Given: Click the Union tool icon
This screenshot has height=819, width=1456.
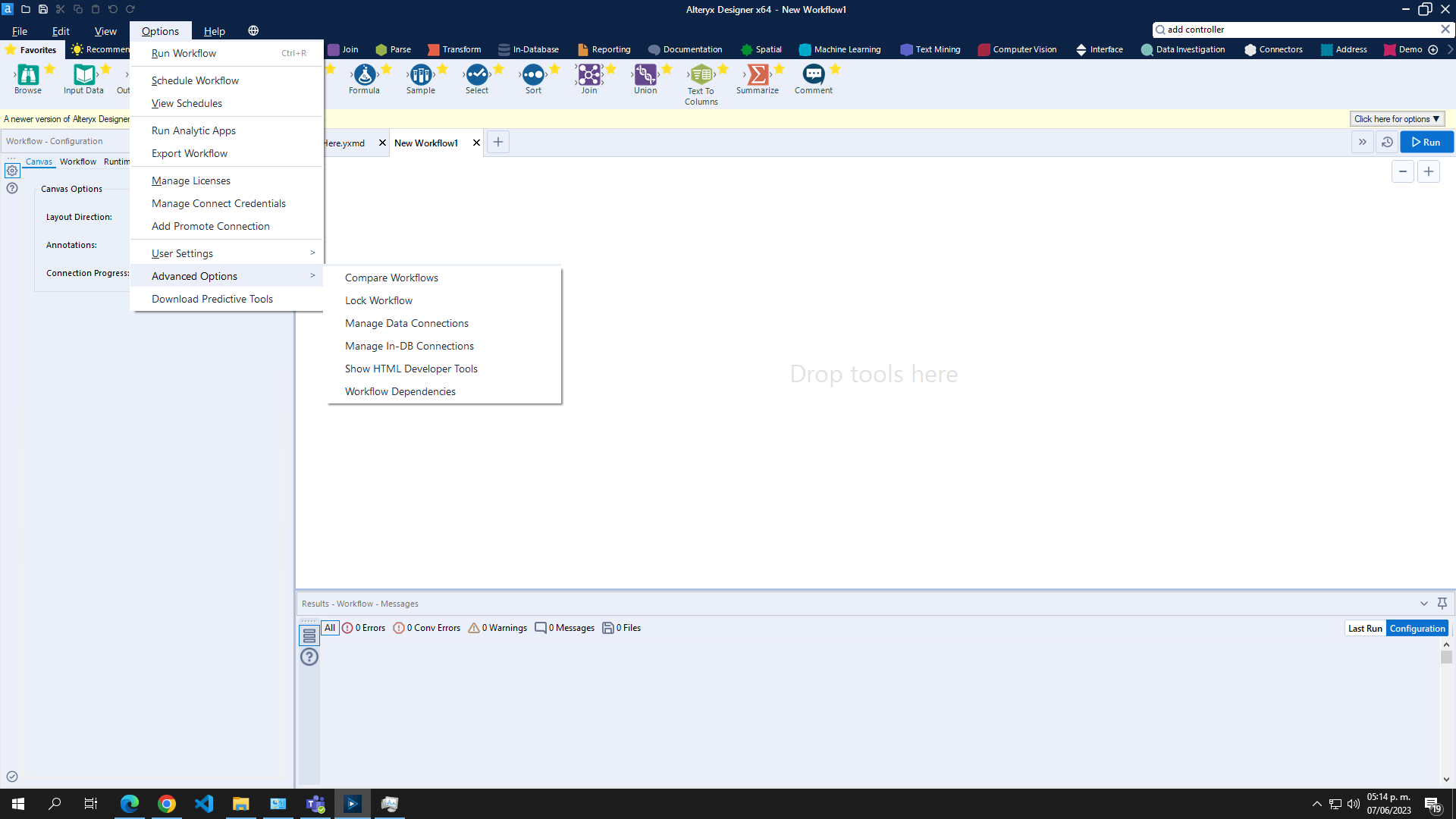Looking at the screenshot, I should pyautogui.click(x=645, y=76).
